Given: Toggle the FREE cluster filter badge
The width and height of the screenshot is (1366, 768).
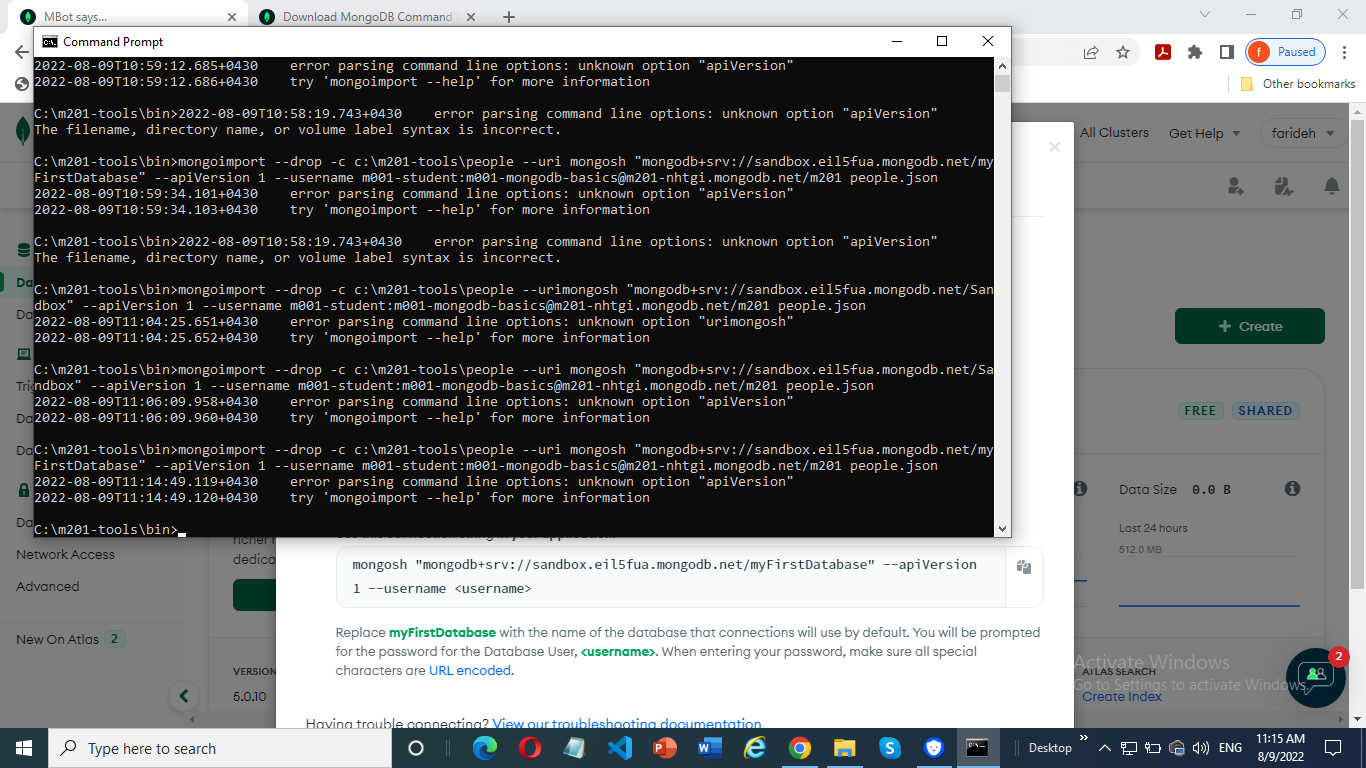Looking at the screenshot, I should 1200,410.
